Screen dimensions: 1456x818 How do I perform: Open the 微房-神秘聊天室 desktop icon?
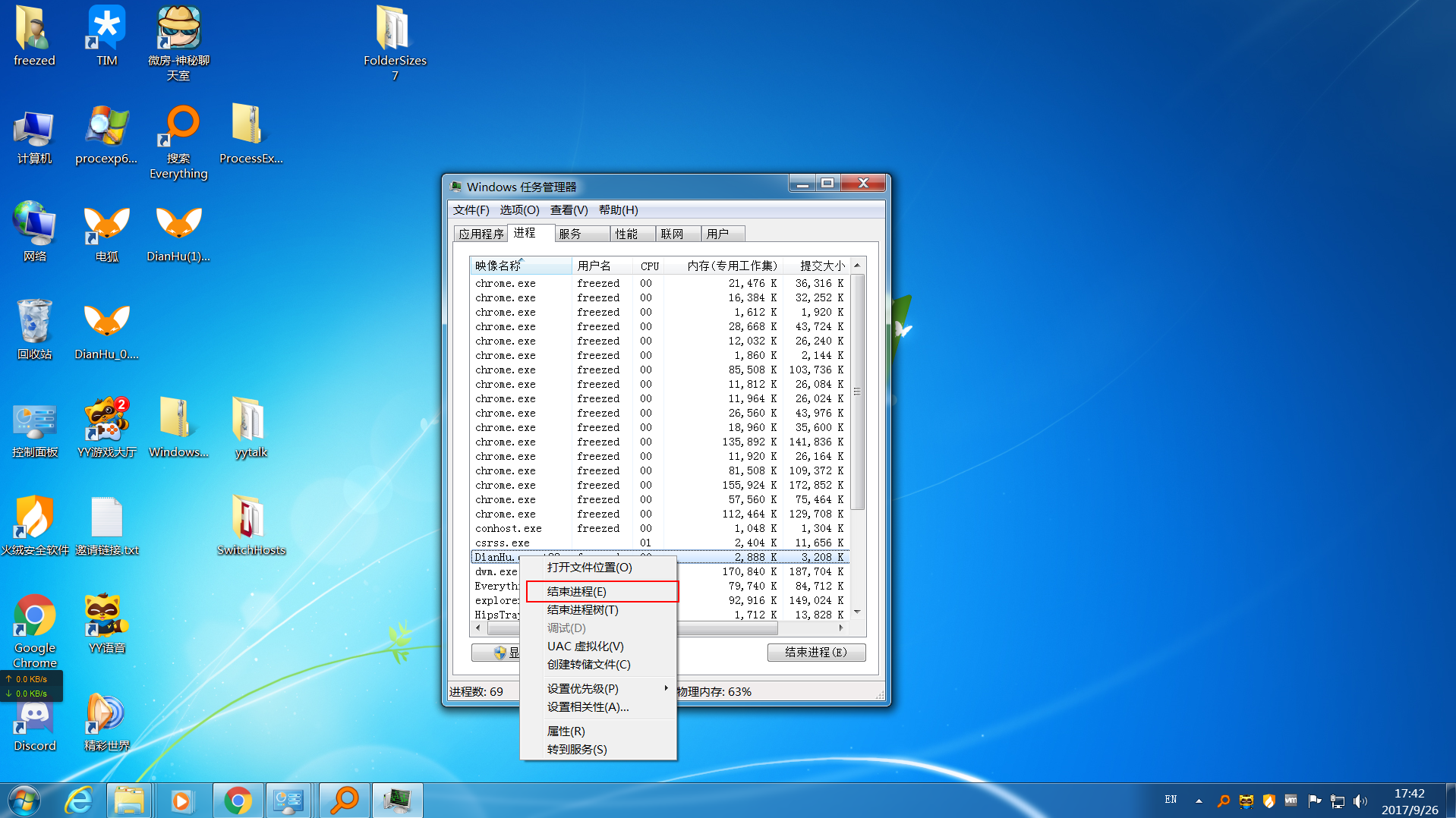click(x=178, y=43)
